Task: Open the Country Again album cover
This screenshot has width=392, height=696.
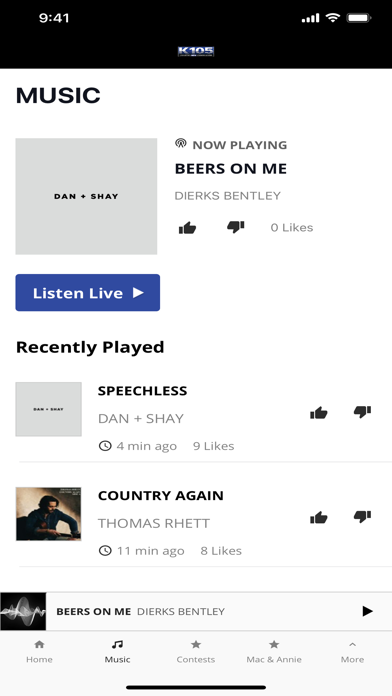Action: [x=48, y=514]
